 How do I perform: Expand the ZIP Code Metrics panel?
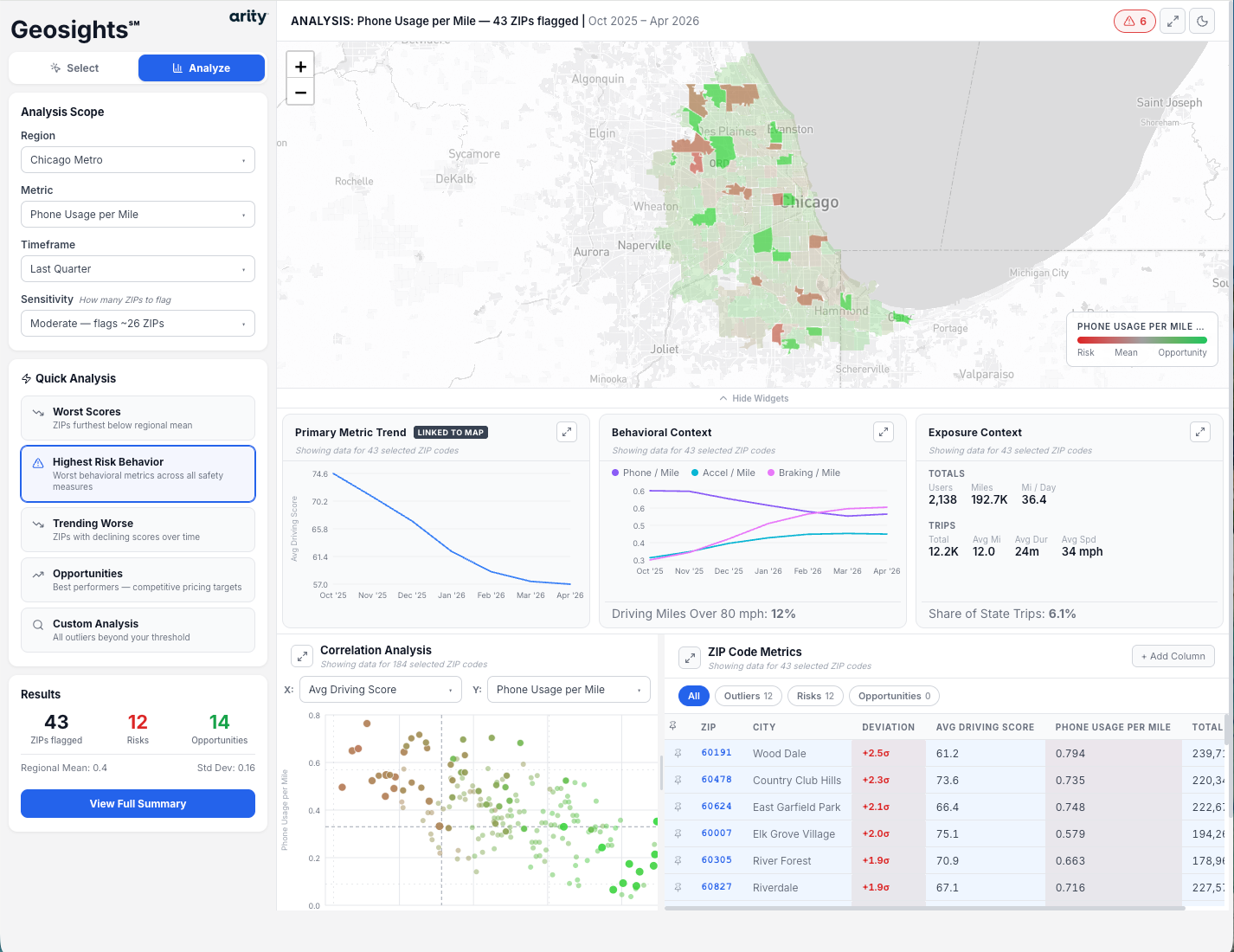tap(690, 658)
